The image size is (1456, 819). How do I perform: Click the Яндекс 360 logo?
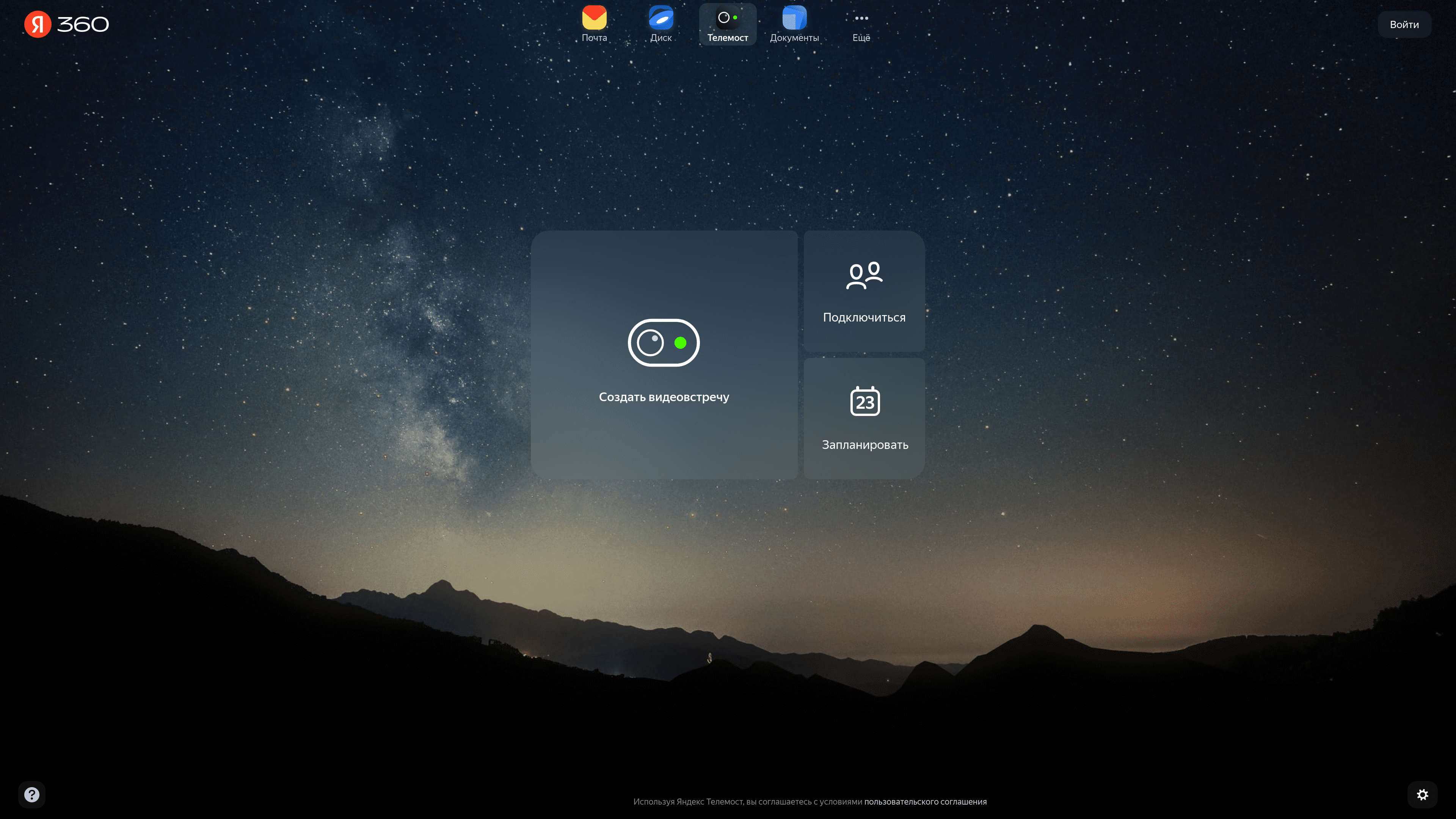point(67,24)
